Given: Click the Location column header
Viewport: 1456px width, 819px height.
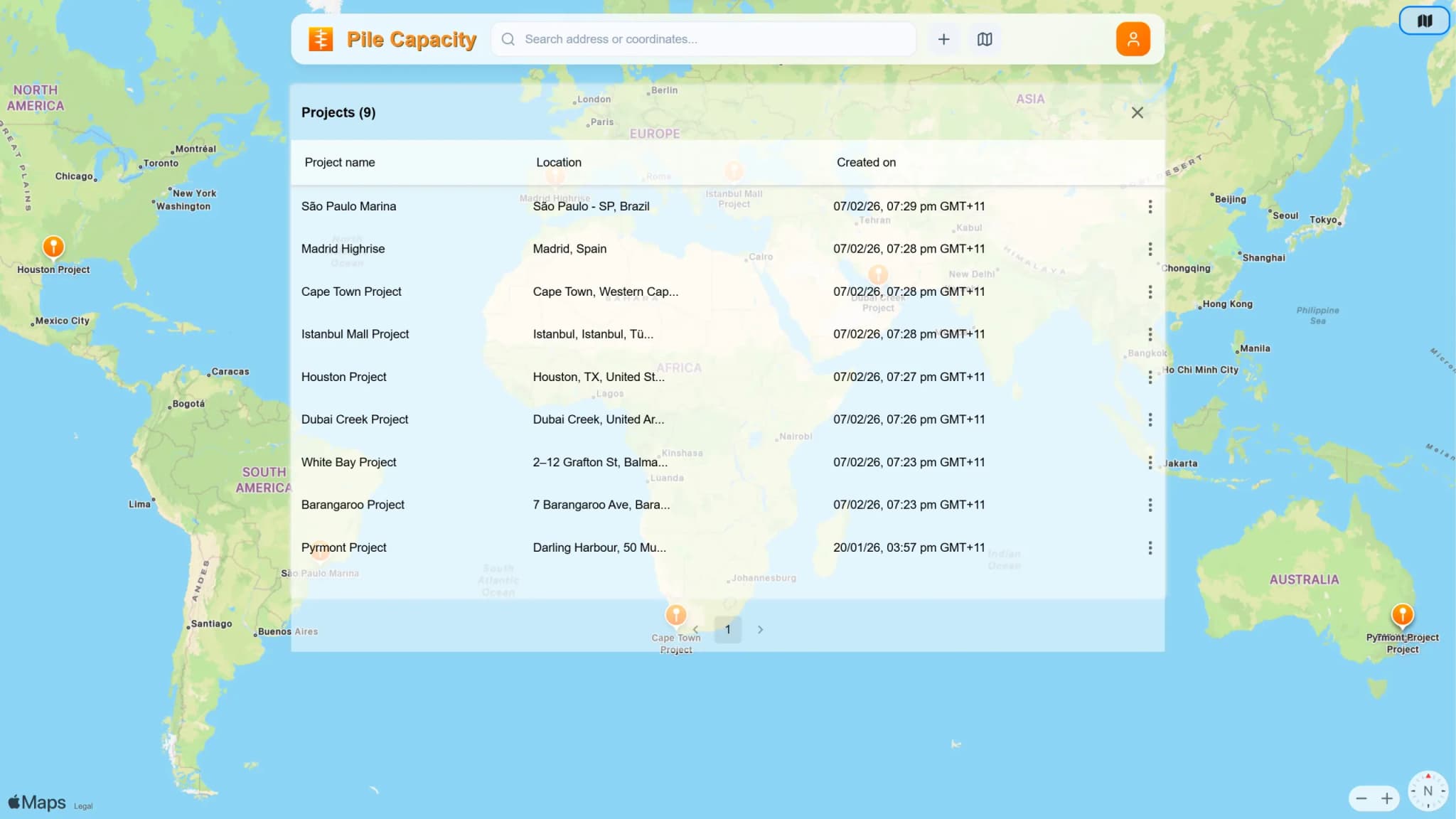Looking at the screenshot, I should (559, 162).
